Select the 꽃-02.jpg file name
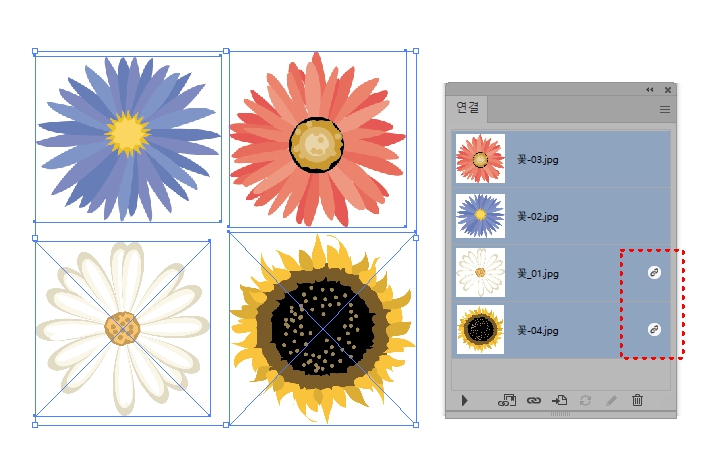723x460 pixels. (538, 216)
